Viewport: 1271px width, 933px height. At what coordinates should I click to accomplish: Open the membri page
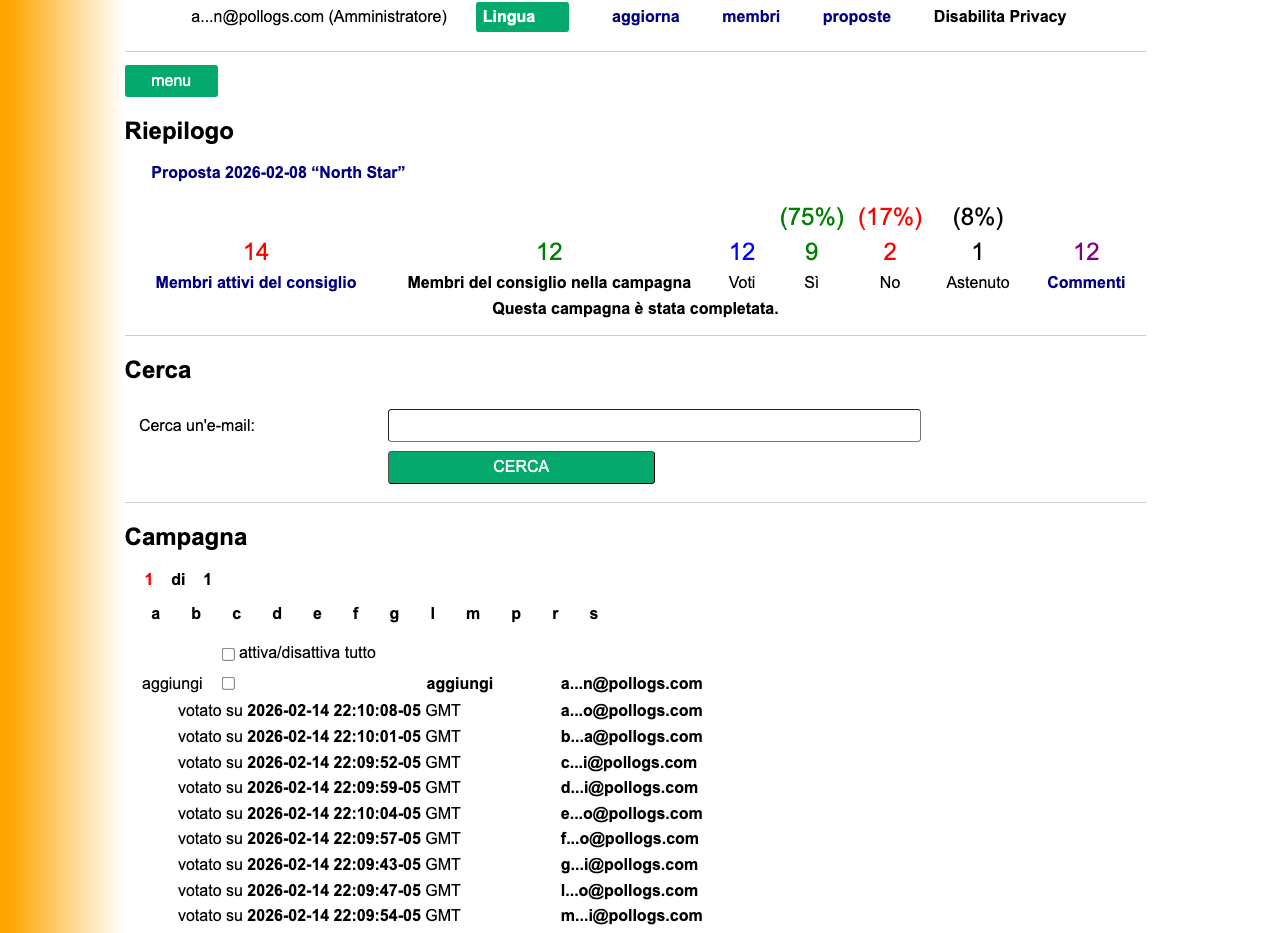point(750,17)
